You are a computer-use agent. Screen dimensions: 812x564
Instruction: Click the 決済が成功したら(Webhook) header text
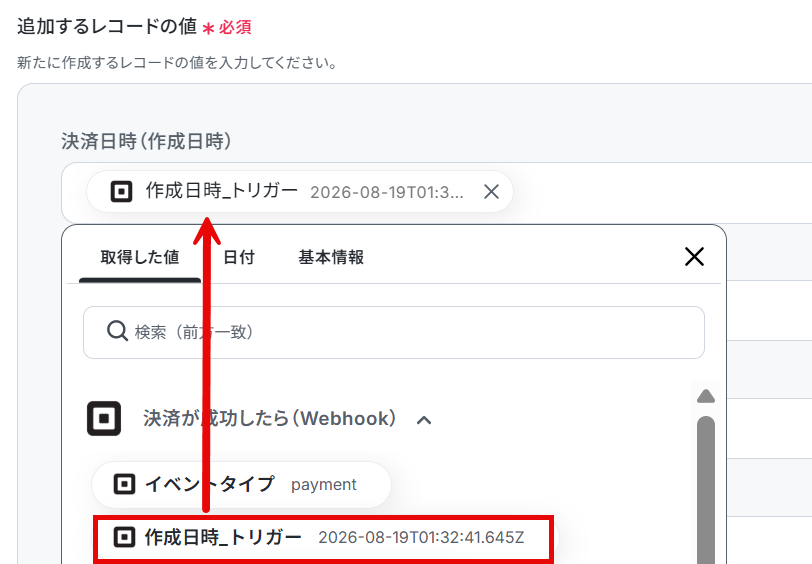270,418
